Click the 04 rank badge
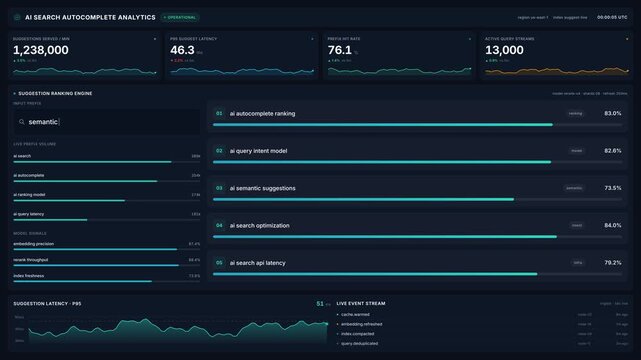This screenshot has height=360, width=641. [219, 225]
